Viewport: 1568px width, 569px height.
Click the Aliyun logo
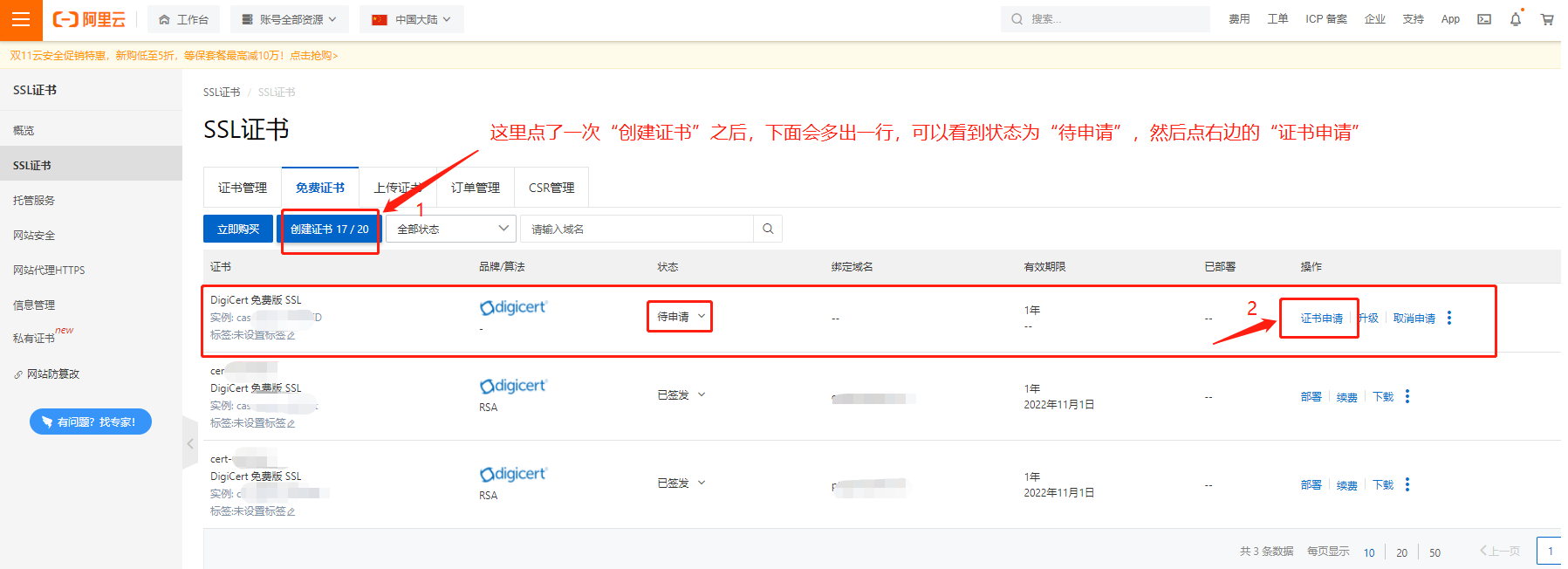pos(90,19)
